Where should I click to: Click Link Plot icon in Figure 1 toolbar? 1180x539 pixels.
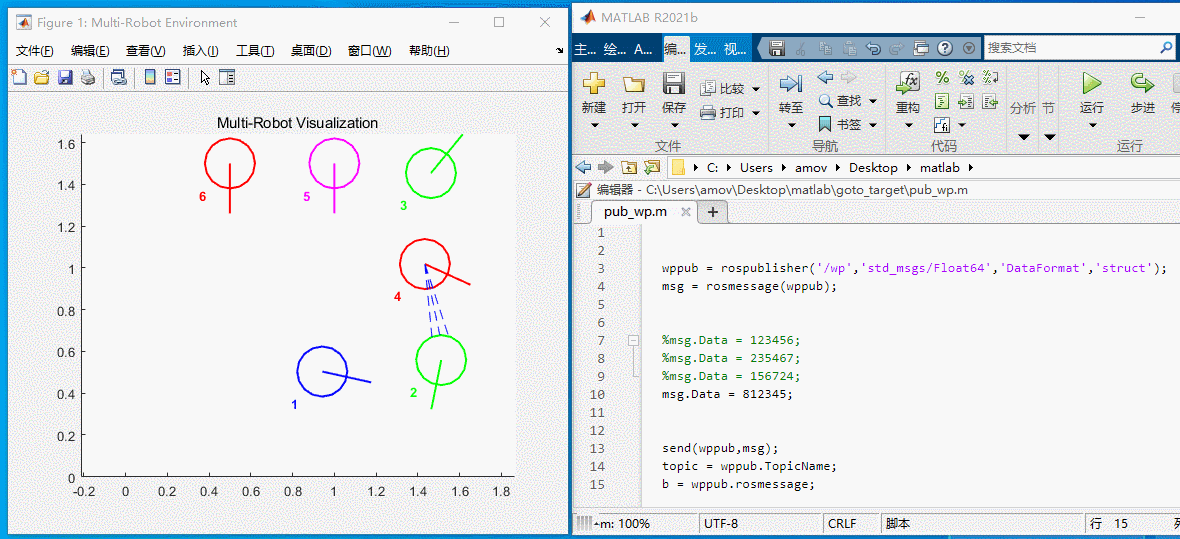click(x=118, y=77)
